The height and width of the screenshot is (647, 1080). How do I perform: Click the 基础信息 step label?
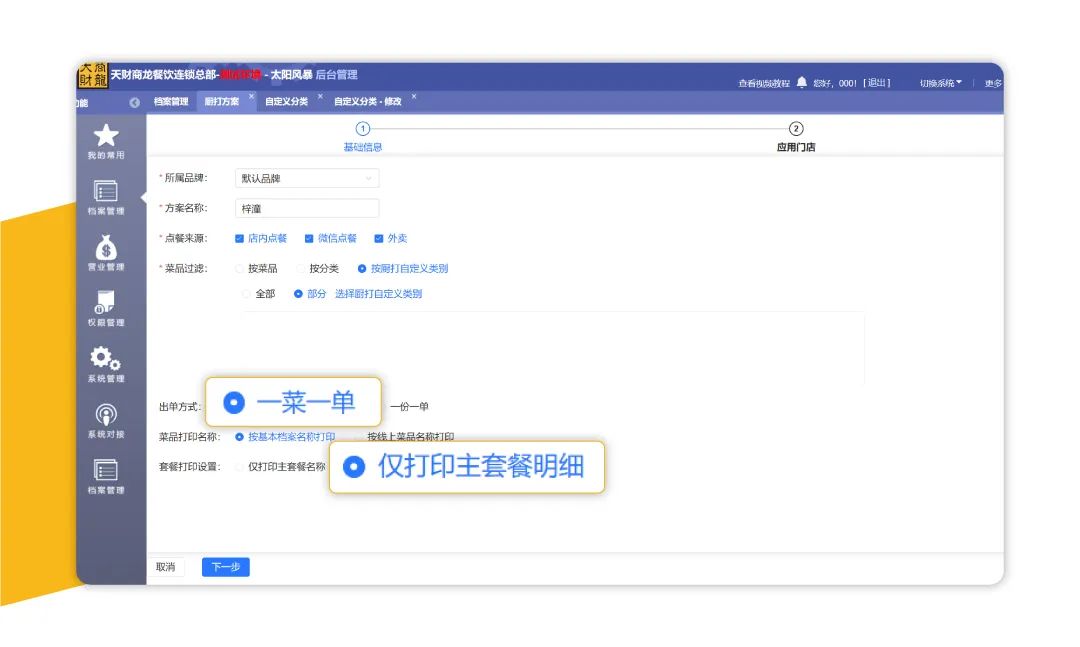pyautogui.click(x=362, y=147)
